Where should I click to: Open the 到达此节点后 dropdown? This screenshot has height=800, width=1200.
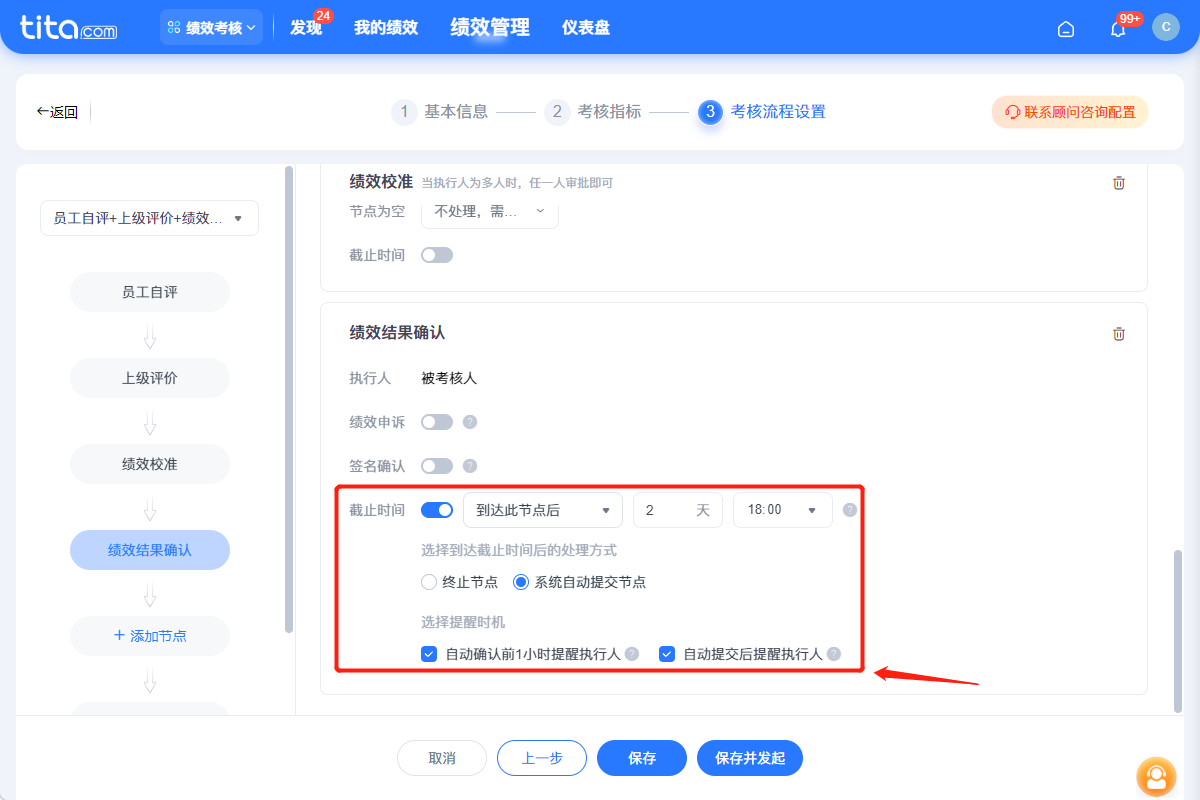[542, 509]
